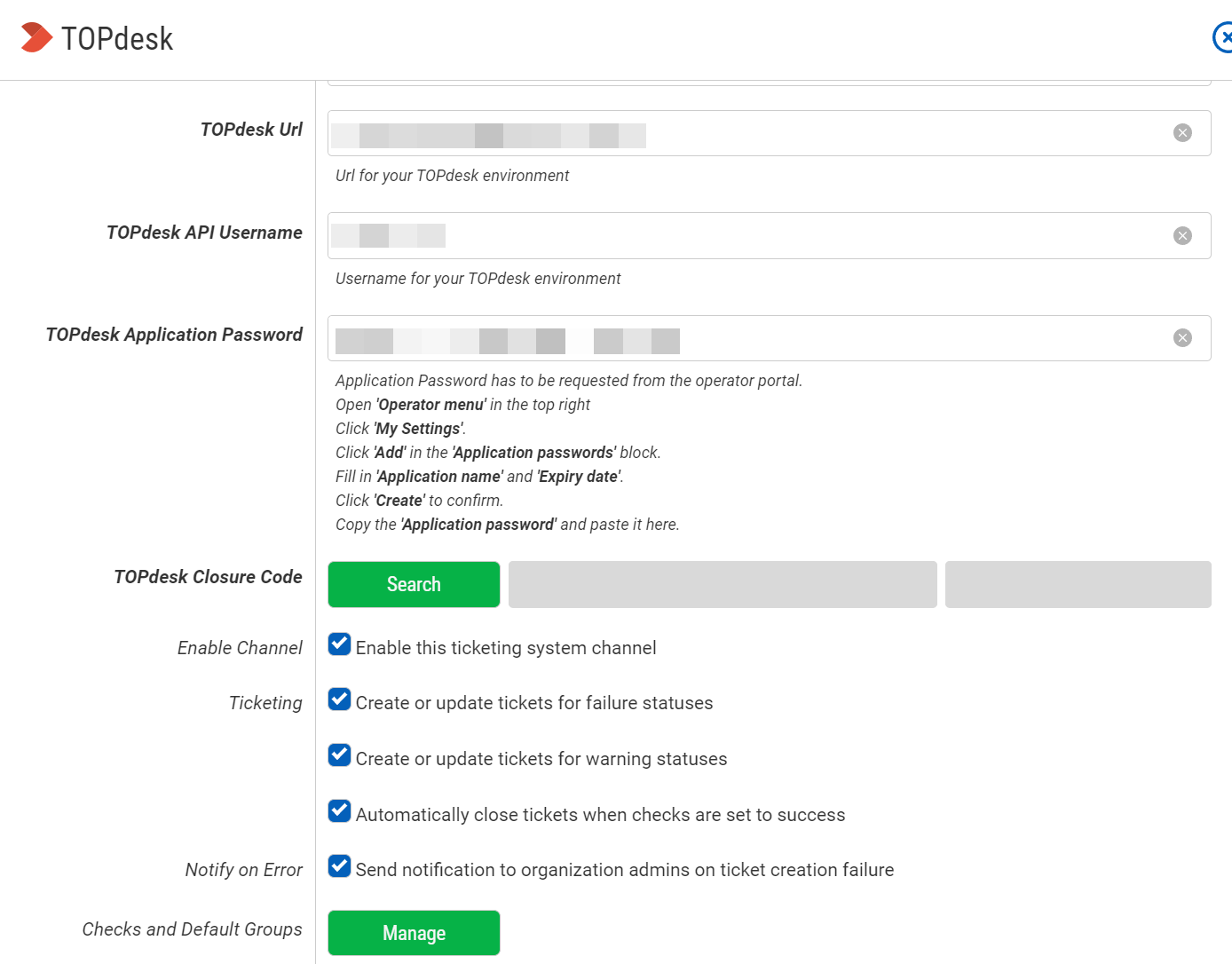This screenshot has height=964, width=1232.
Task: Open Manage for checks and default groups
Action: coord(414,933)
